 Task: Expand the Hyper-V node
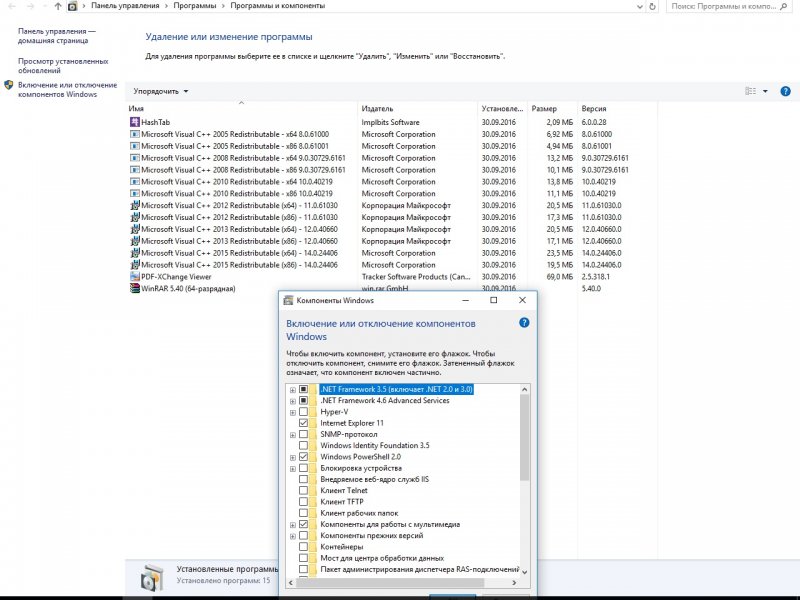click(x=293, y=412)
